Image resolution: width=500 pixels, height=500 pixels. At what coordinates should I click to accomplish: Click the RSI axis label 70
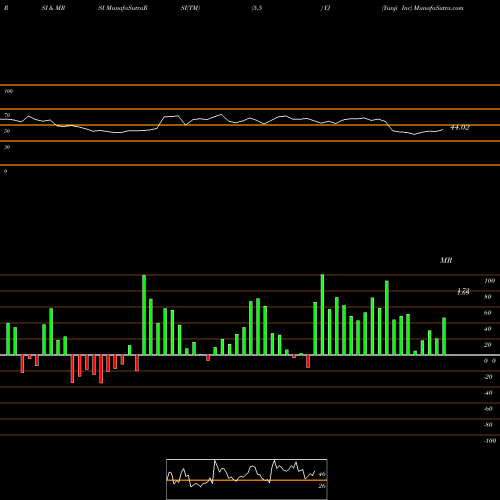[x=7, y=115]
